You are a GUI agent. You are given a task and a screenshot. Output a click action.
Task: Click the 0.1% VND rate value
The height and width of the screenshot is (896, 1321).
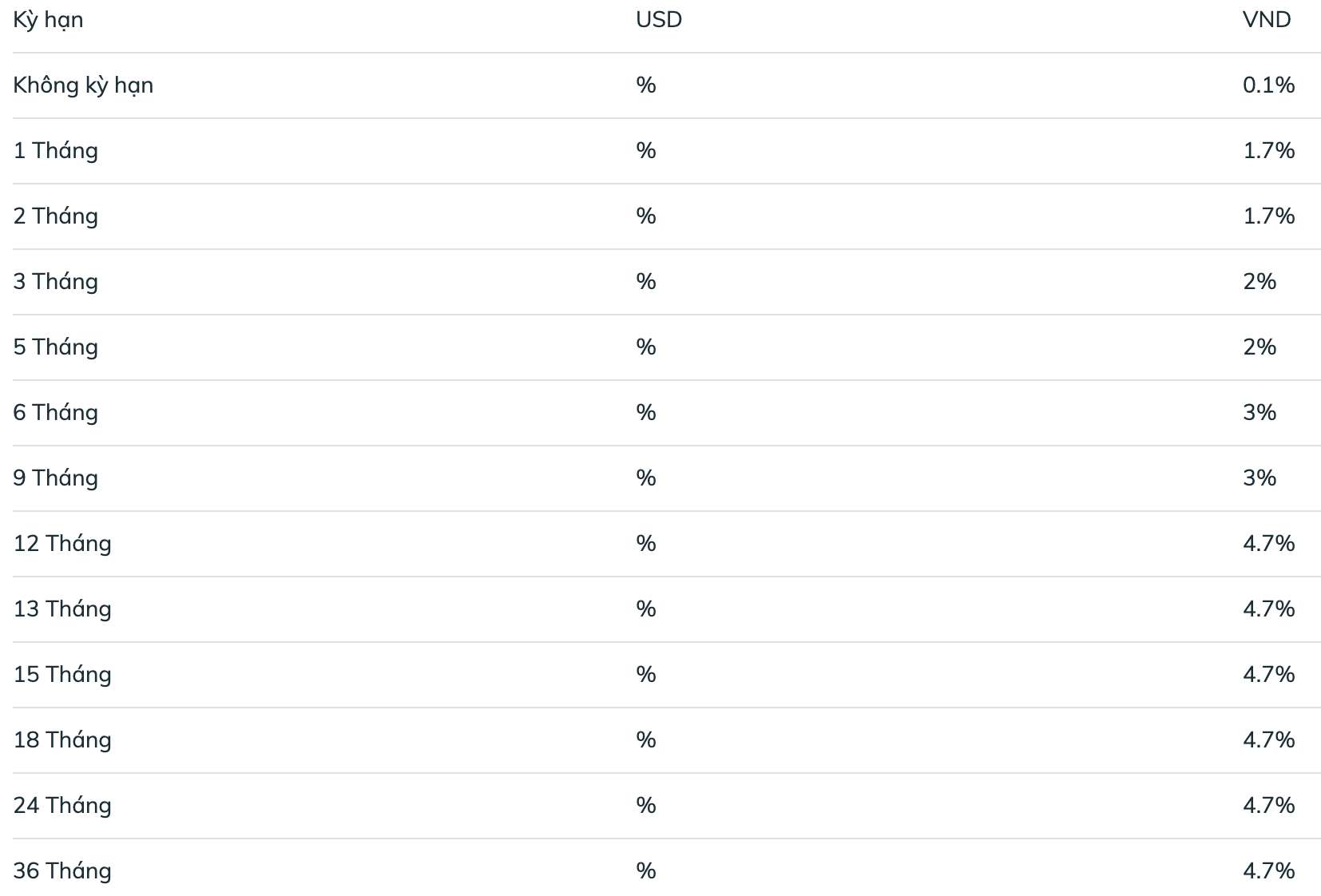[x=1268, y=85]
